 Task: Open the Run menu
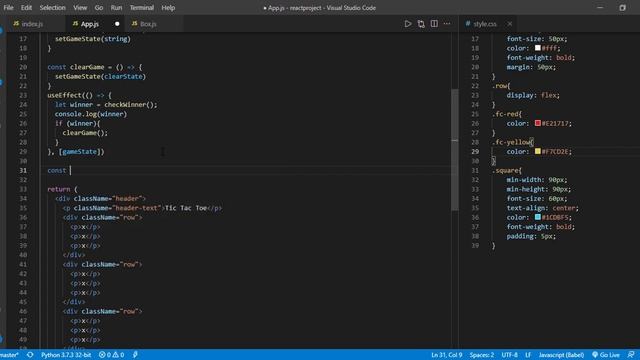[x=116, y=7]
